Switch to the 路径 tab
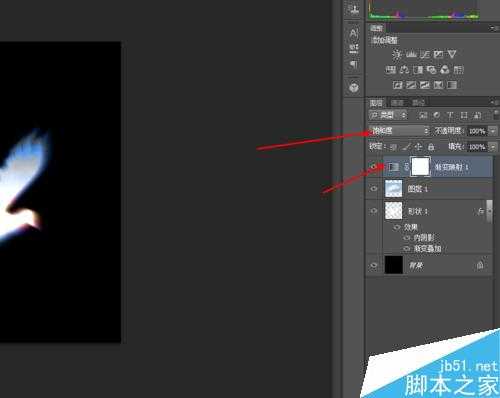Viewport: 500px width, 398px height. tap(418, 103)
